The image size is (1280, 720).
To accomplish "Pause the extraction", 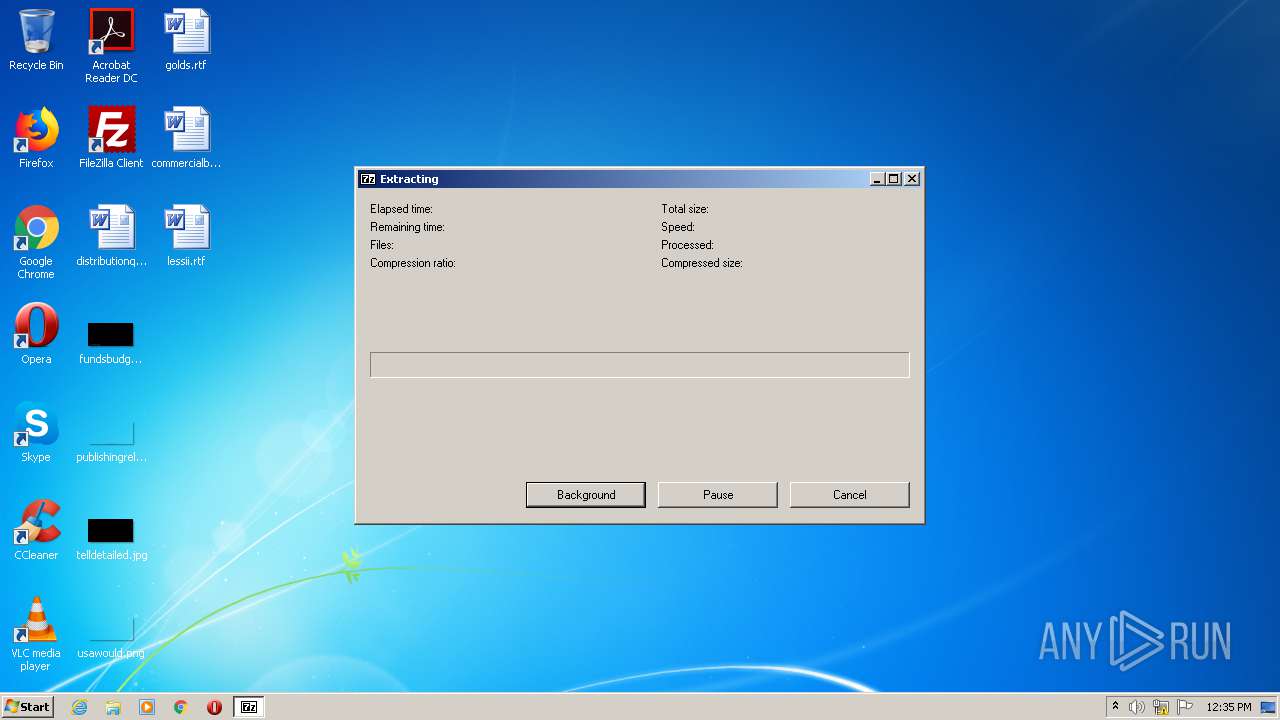I will click(x=718, y=495).
